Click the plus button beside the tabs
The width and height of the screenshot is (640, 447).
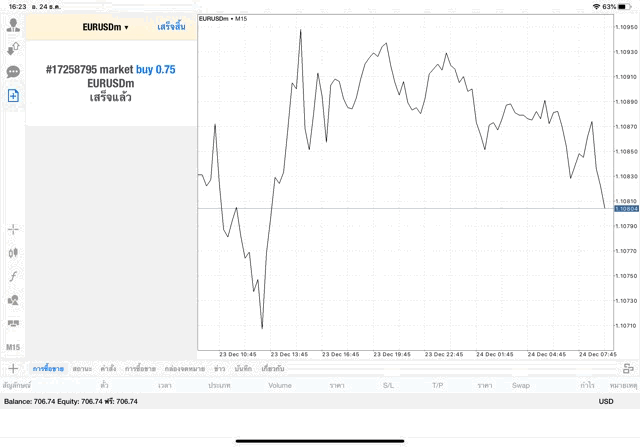pyautogui.click(x=13, y=368)
